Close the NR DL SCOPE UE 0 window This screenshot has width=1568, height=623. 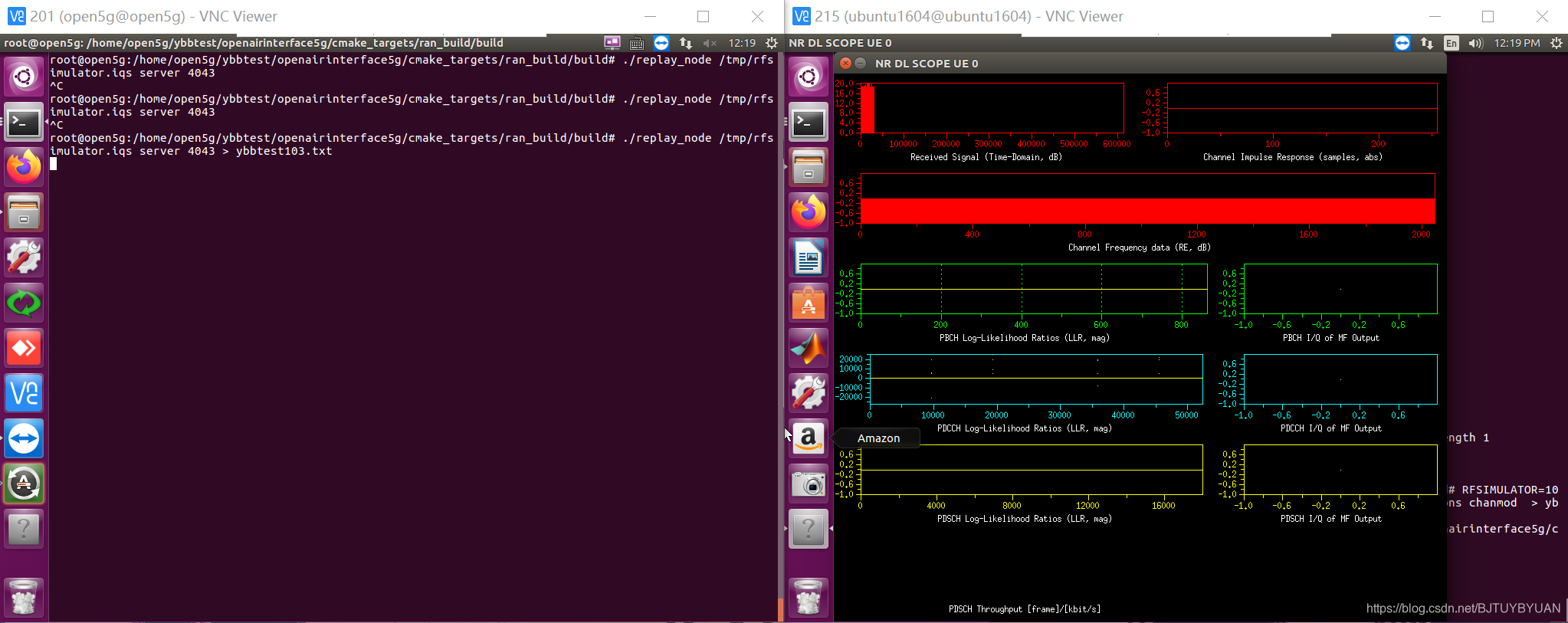pyautogui.click(x=845, y=63)
